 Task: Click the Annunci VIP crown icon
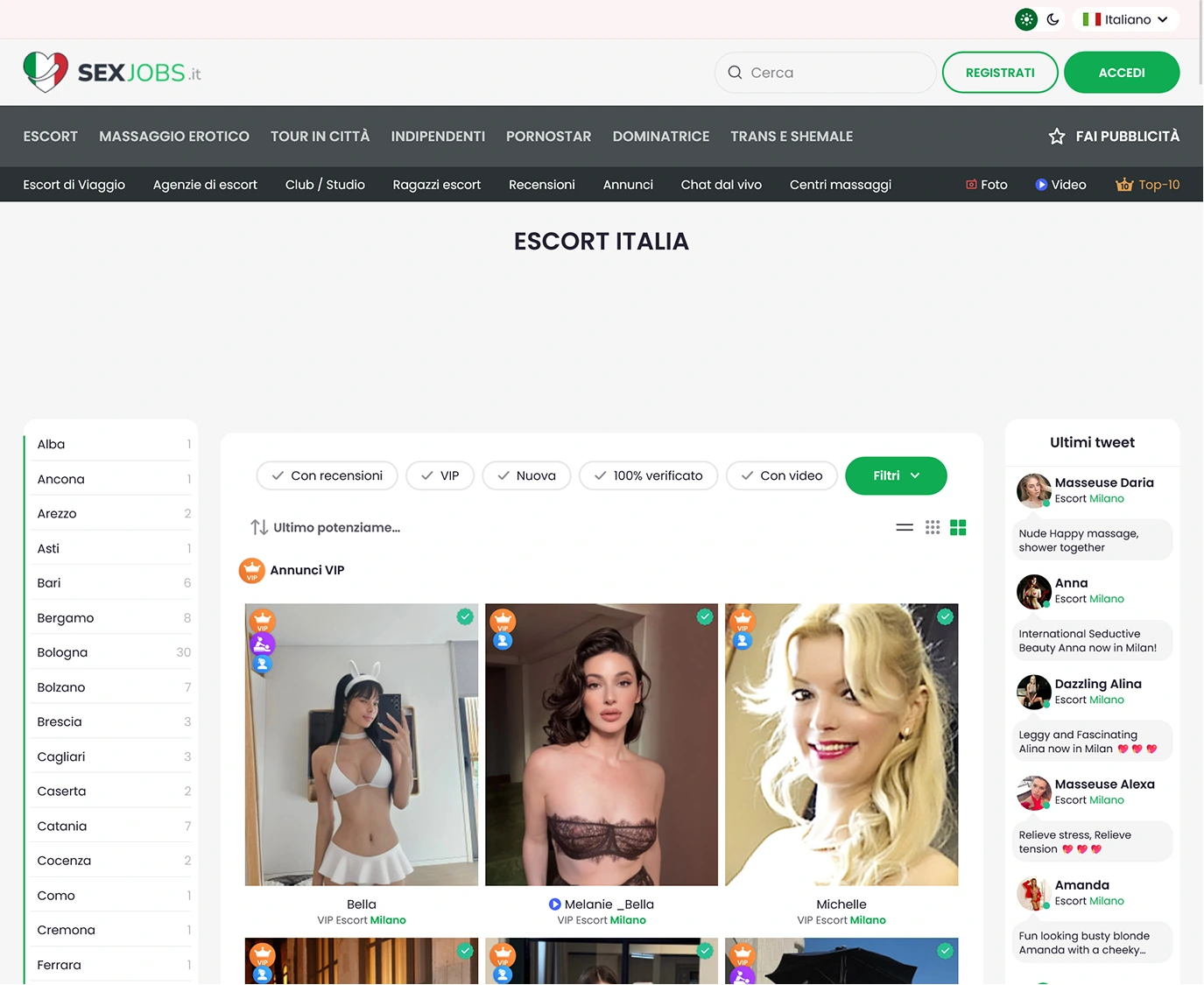point(252,571)
